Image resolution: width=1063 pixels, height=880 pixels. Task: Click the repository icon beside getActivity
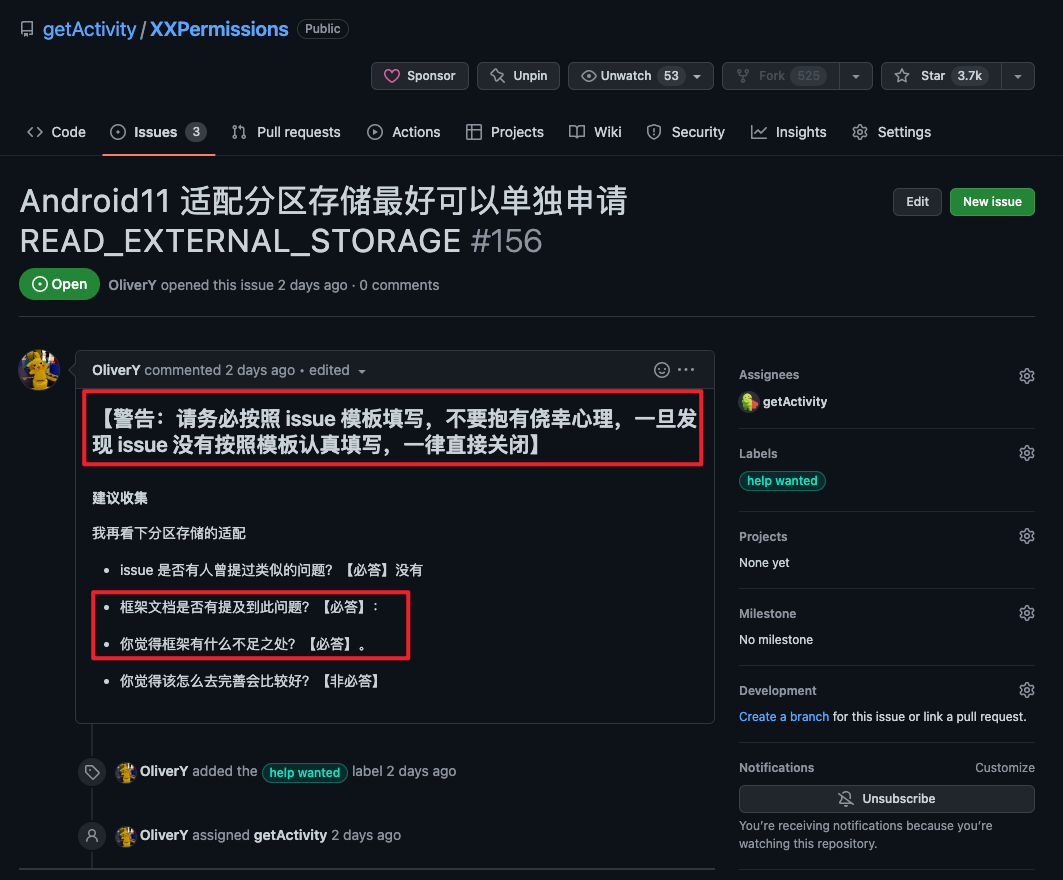[x=27, y=29]
